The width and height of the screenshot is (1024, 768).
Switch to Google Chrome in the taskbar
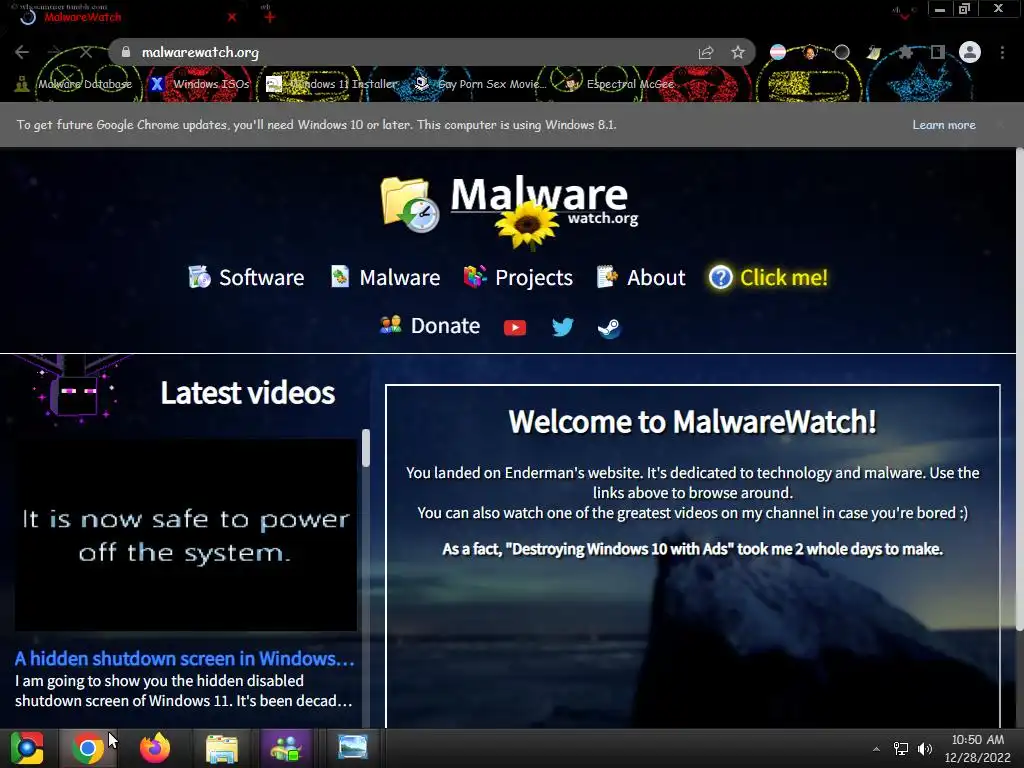(x=88, y=748)
